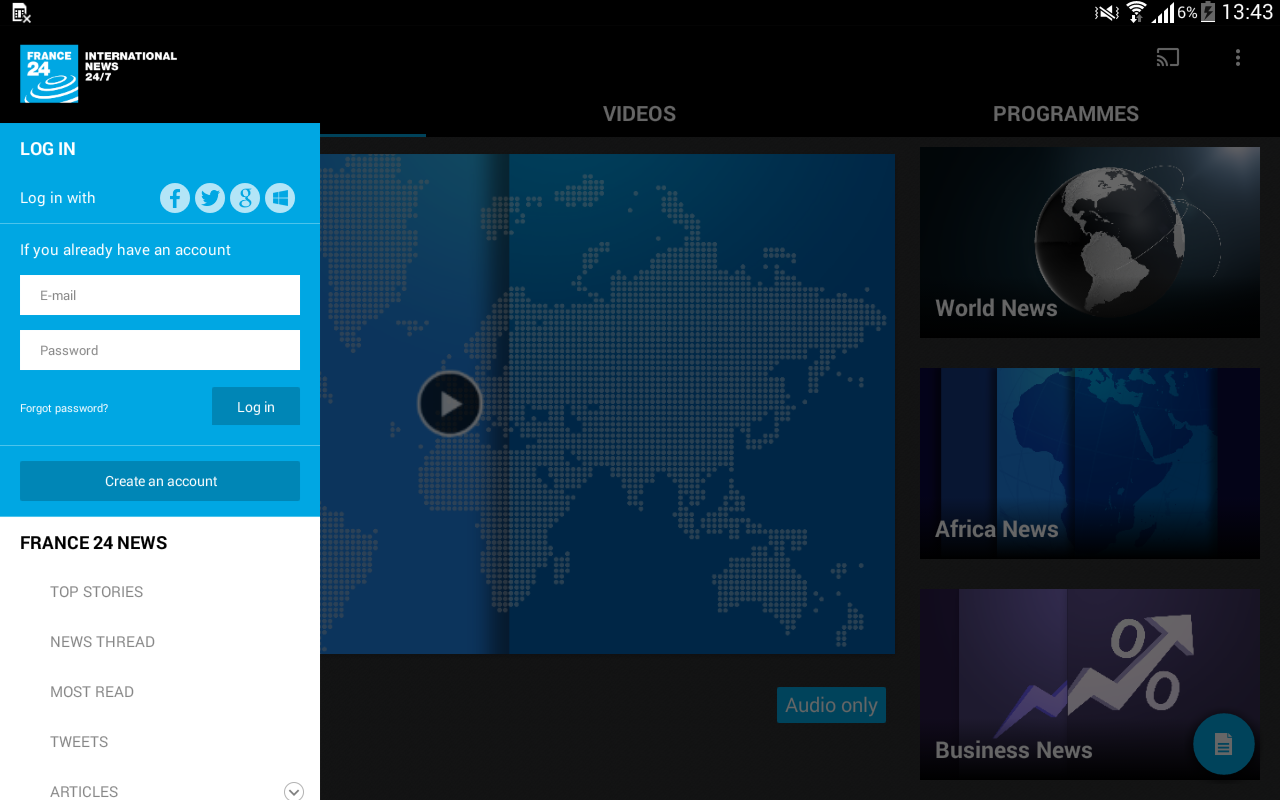The width and height of the screenshot is (1280, 800).
Task: Open the Africa News thumbnail
Action: [1090, 463]
